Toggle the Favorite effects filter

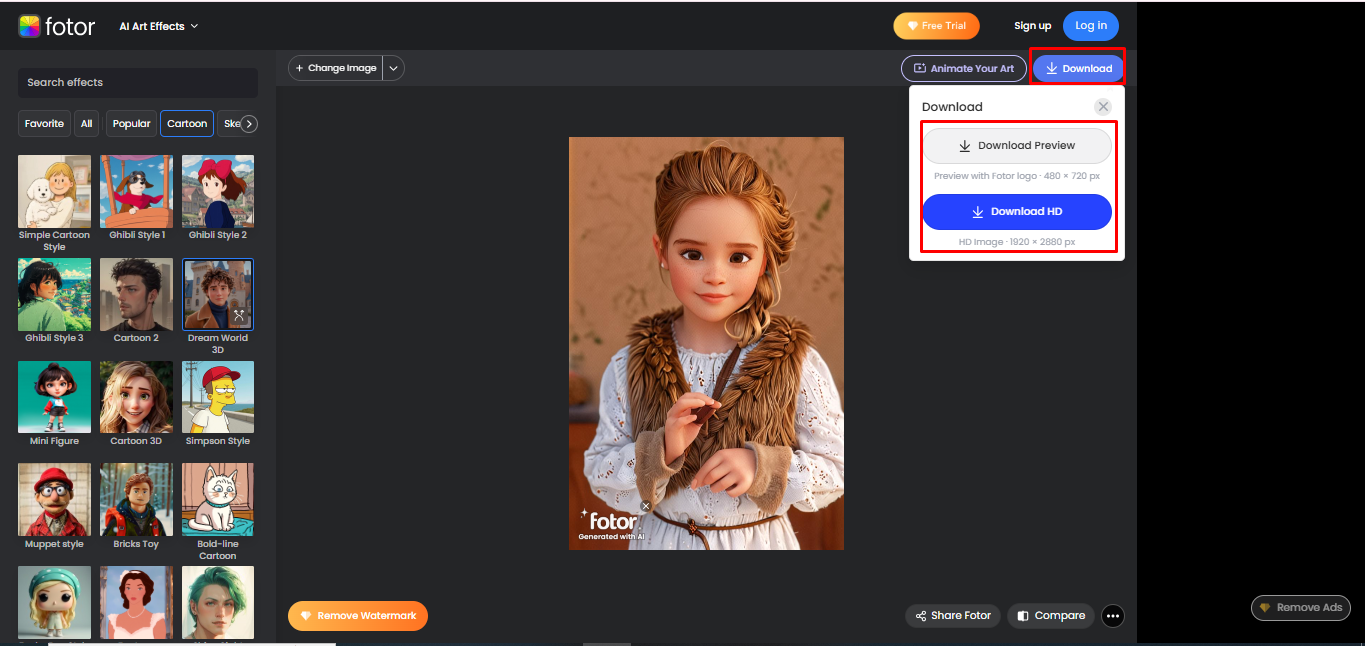click(x=44, y=123)
